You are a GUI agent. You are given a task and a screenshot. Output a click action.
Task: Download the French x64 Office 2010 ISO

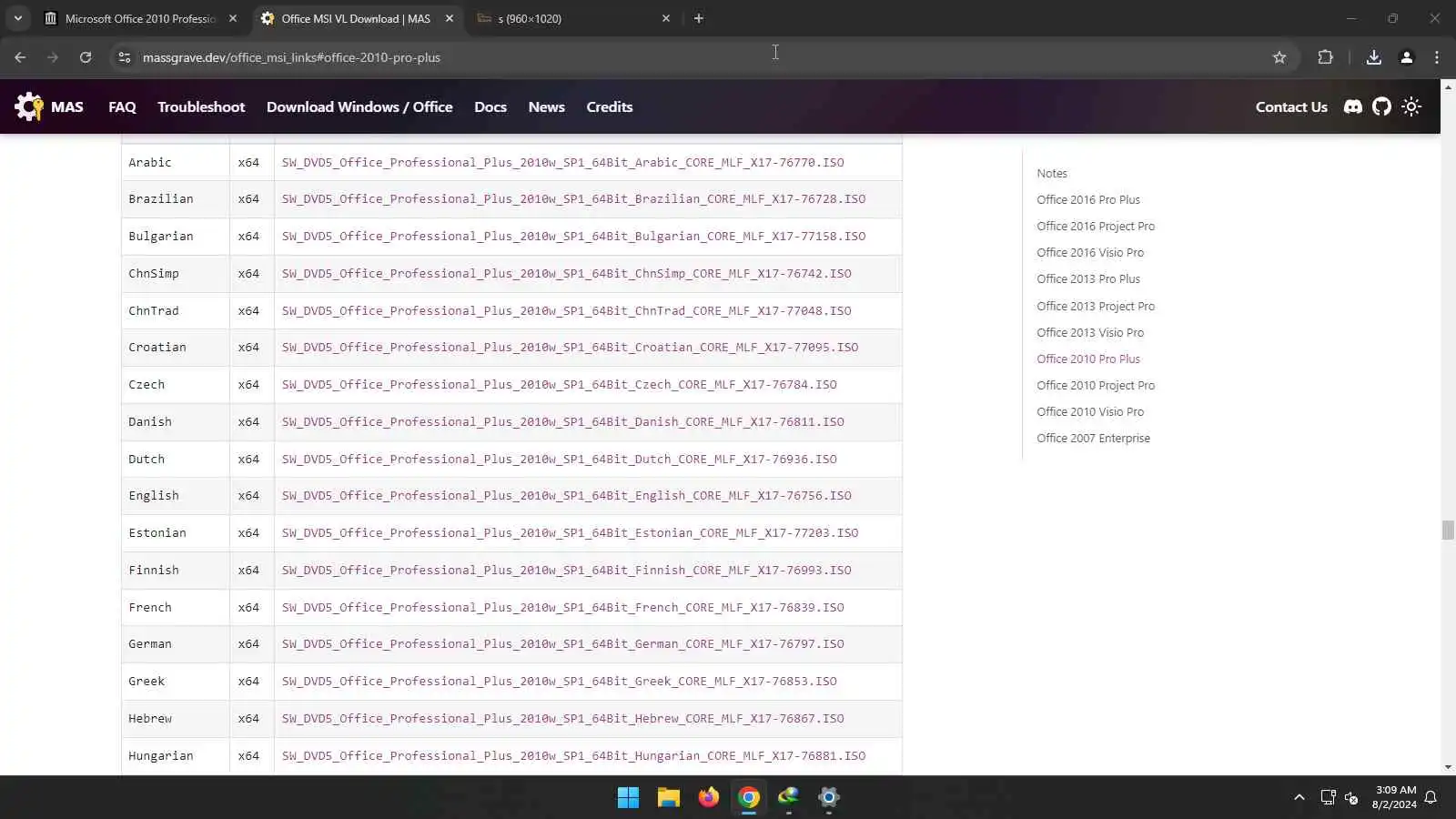(x=563, y=607)
